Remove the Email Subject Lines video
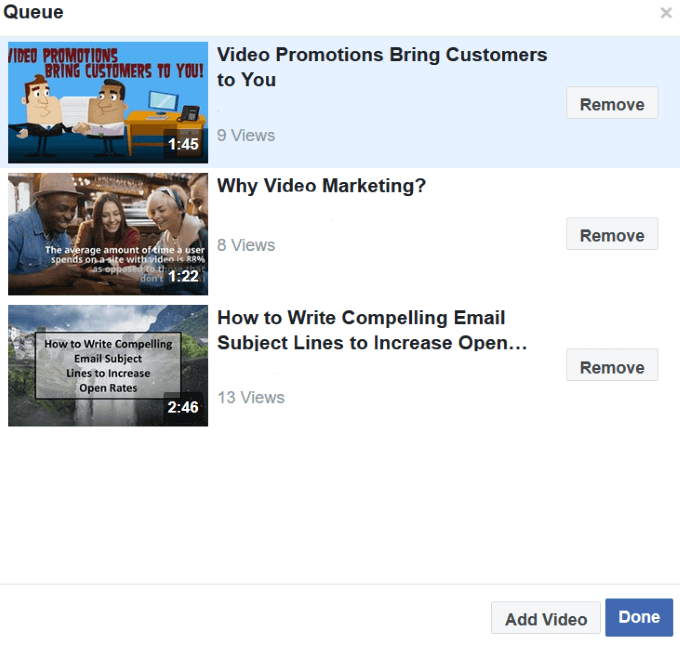Image resolution: width=680 pixels, height=647 pixels. tap(611, 367)
